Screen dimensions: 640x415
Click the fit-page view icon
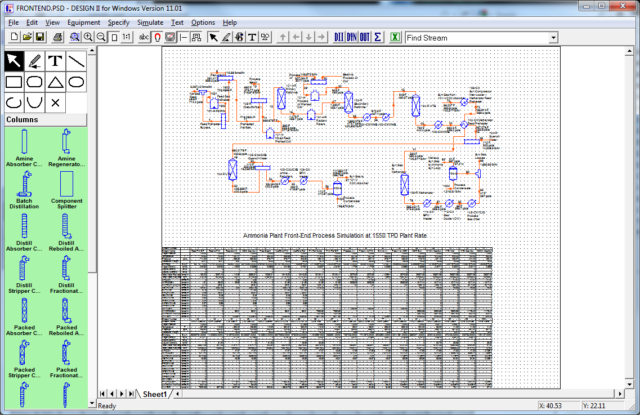(114, 37)
